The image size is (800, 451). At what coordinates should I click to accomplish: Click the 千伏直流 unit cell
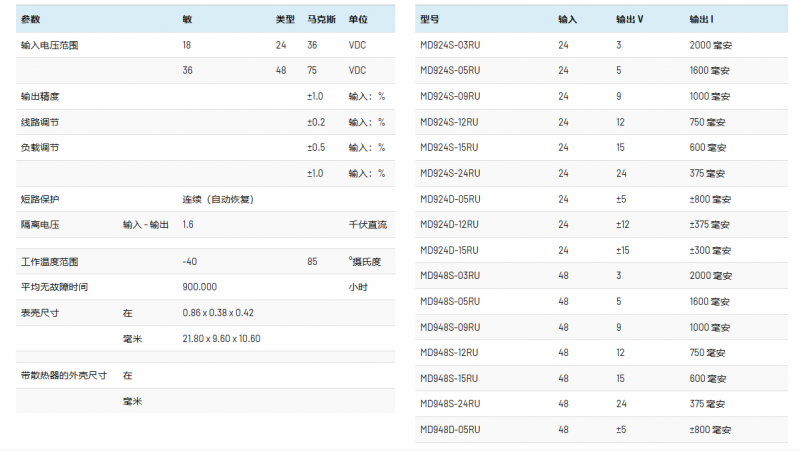coord(368,224)
